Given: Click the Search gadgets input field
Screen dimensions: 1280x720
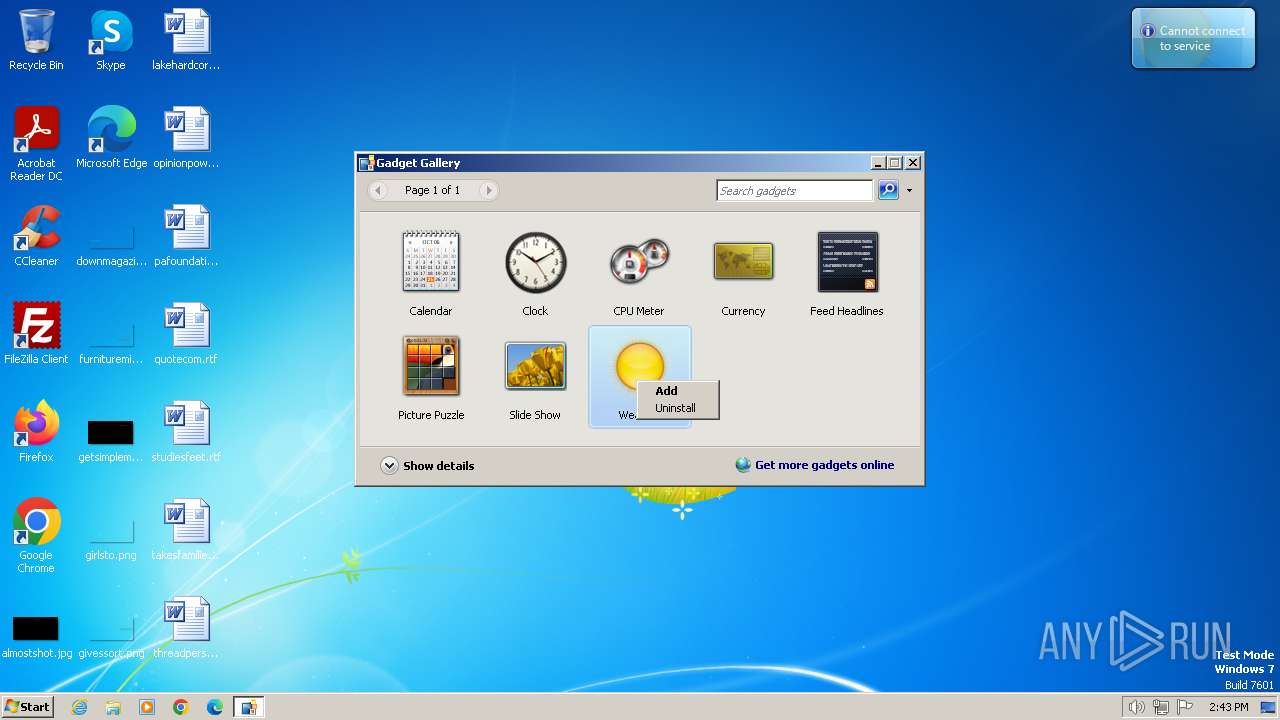Looking at the screenshot, I should tap(795, 191).
